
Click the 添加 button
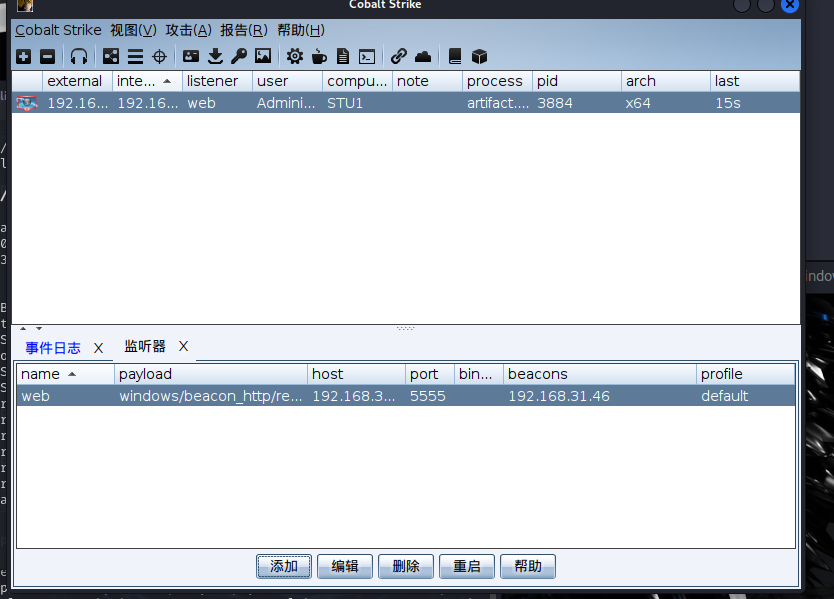click(x=283, y=566)
